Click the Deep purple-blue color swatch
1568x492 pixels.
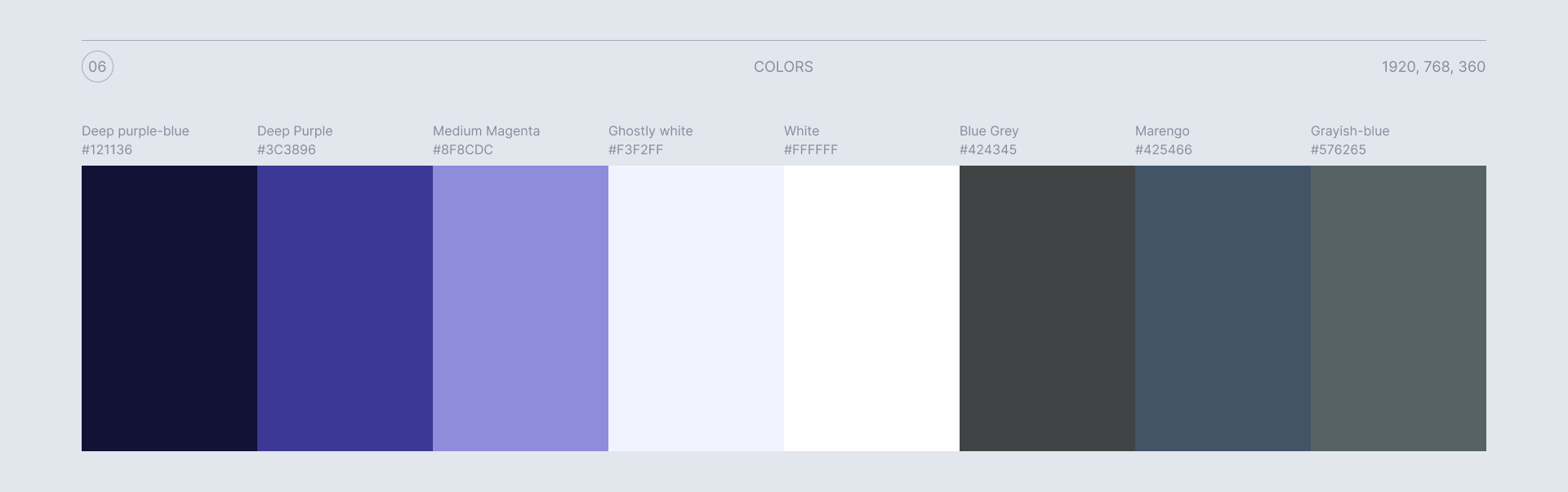click(169, 308)
